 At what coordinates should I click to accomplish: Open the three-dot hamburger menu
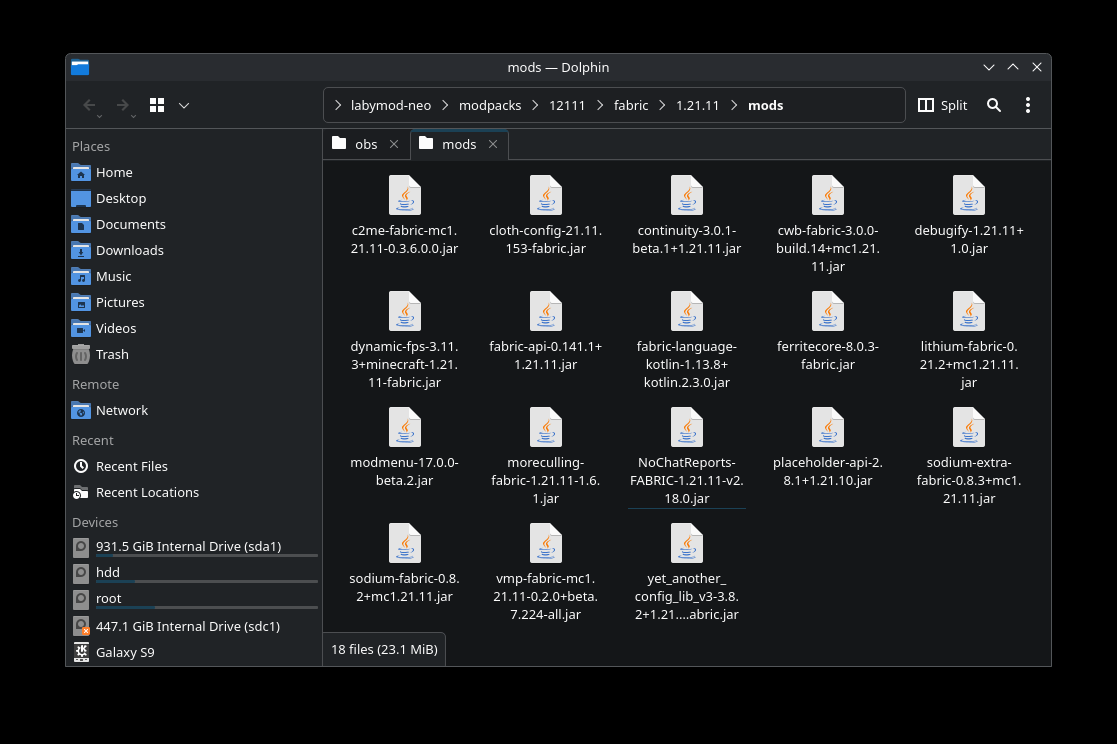pyautogui.click(x=1028, y=105)
